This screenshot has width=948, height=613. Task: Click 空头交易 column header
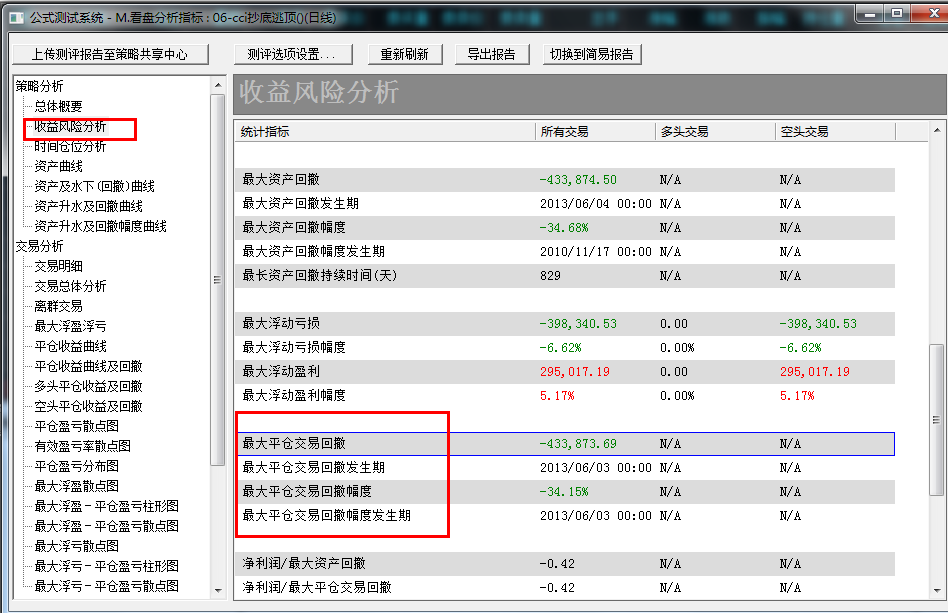[835, 131]
